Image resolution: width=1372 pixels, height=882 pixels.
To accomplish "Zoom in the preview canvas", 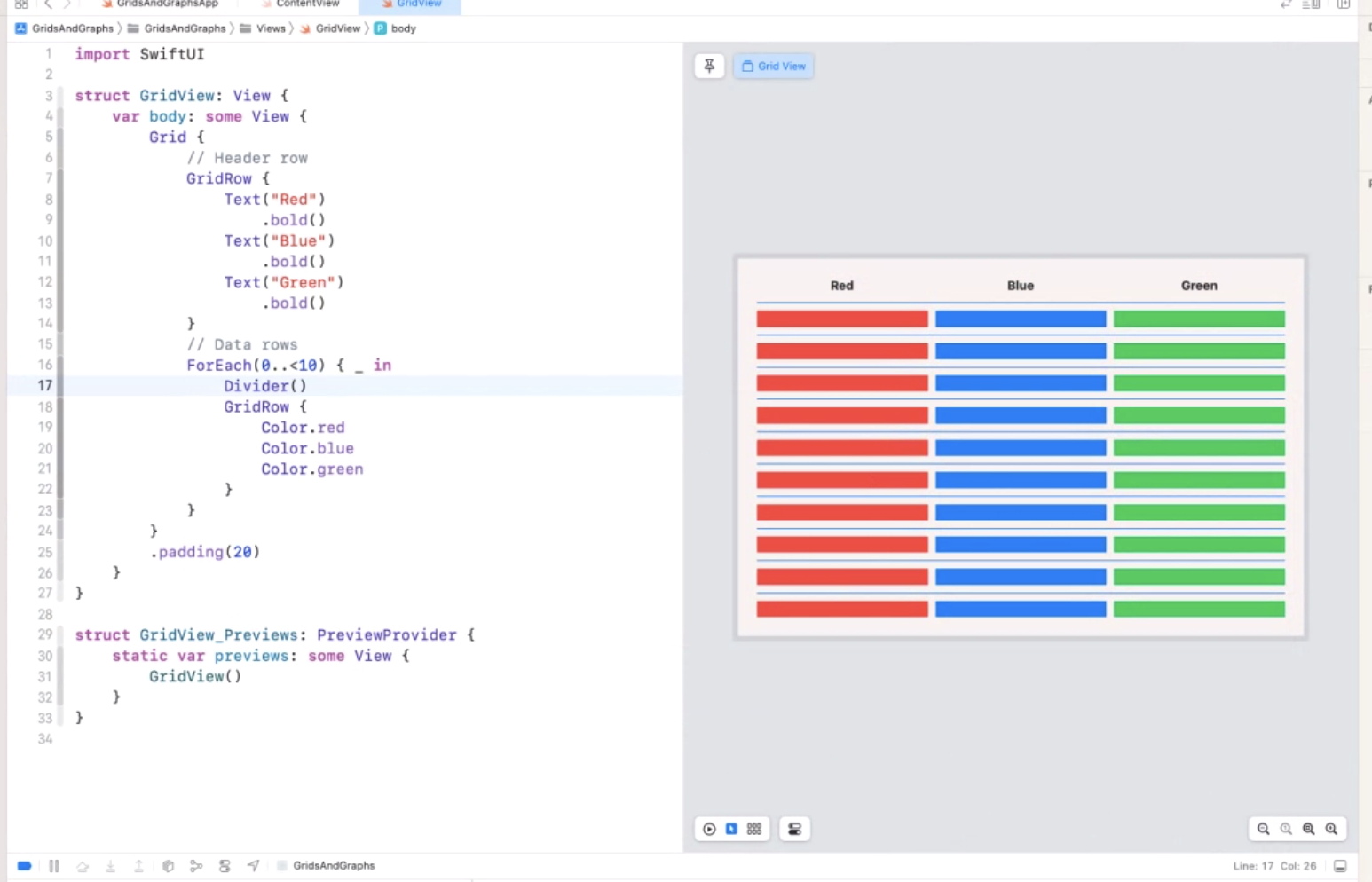I will tap(1331, 829).
